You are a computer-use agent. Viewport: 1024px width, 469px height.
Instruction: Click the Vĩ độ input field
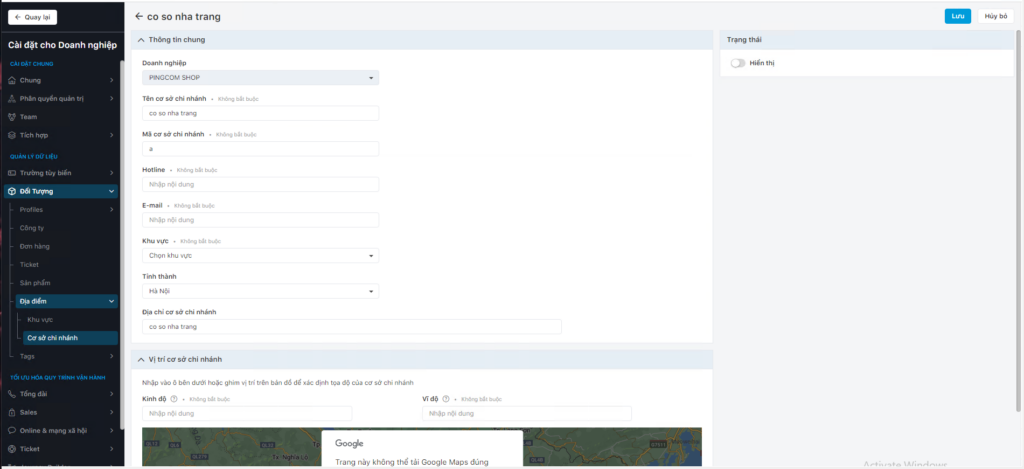[527, 413]
